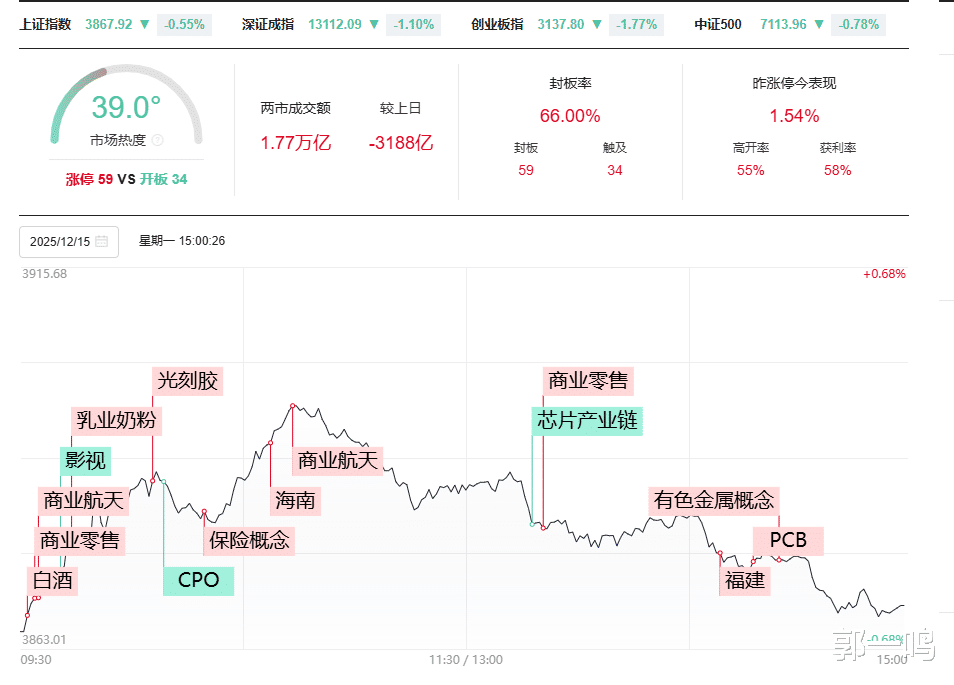
Task: Click the 昨涨停今表现 1.54% value
Action: 794,116
